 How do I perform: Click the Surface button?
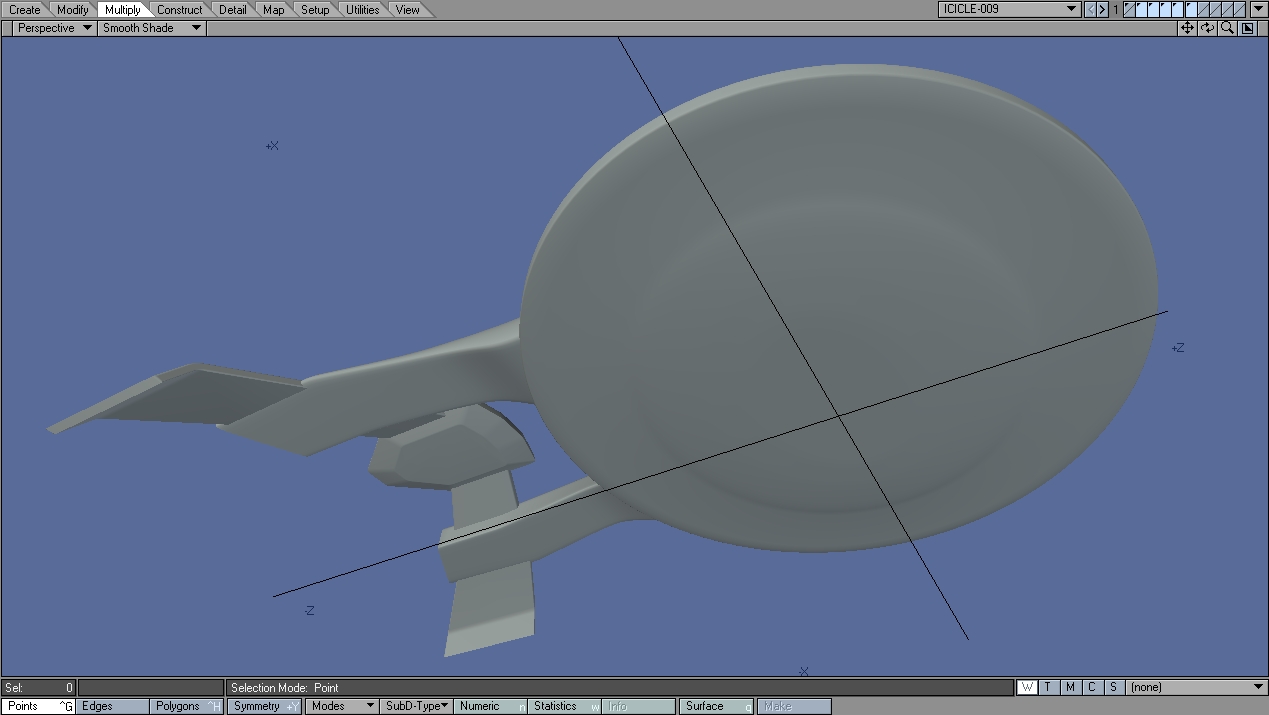click(x=715, y=706)
